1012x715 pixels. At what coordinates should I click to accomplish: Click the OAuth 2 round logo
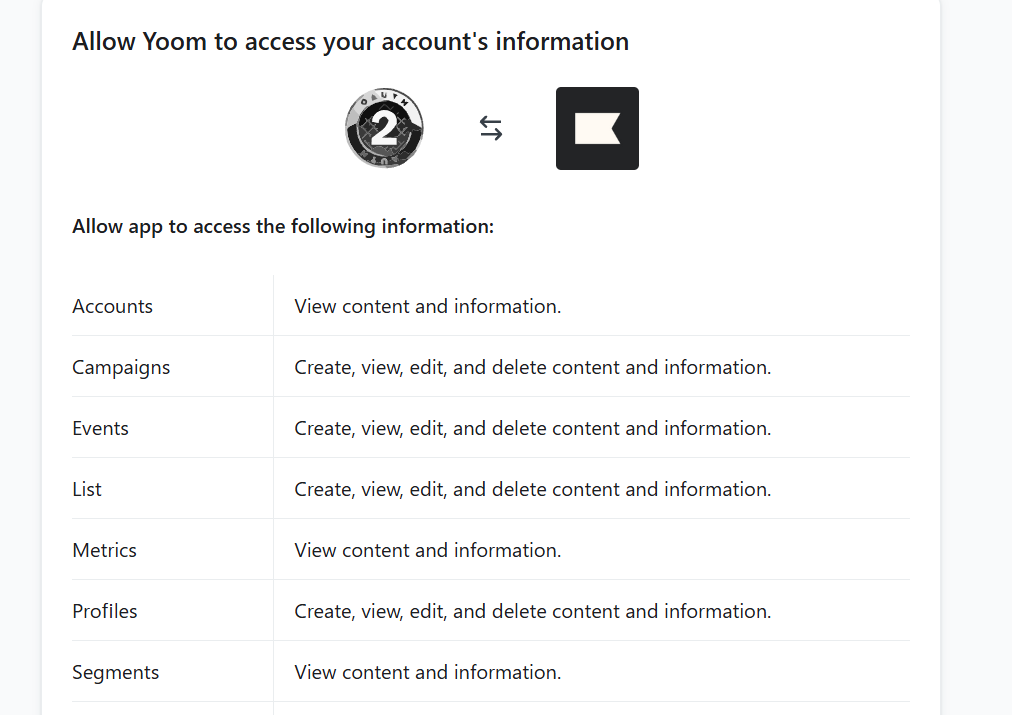[x=385, y=128]
